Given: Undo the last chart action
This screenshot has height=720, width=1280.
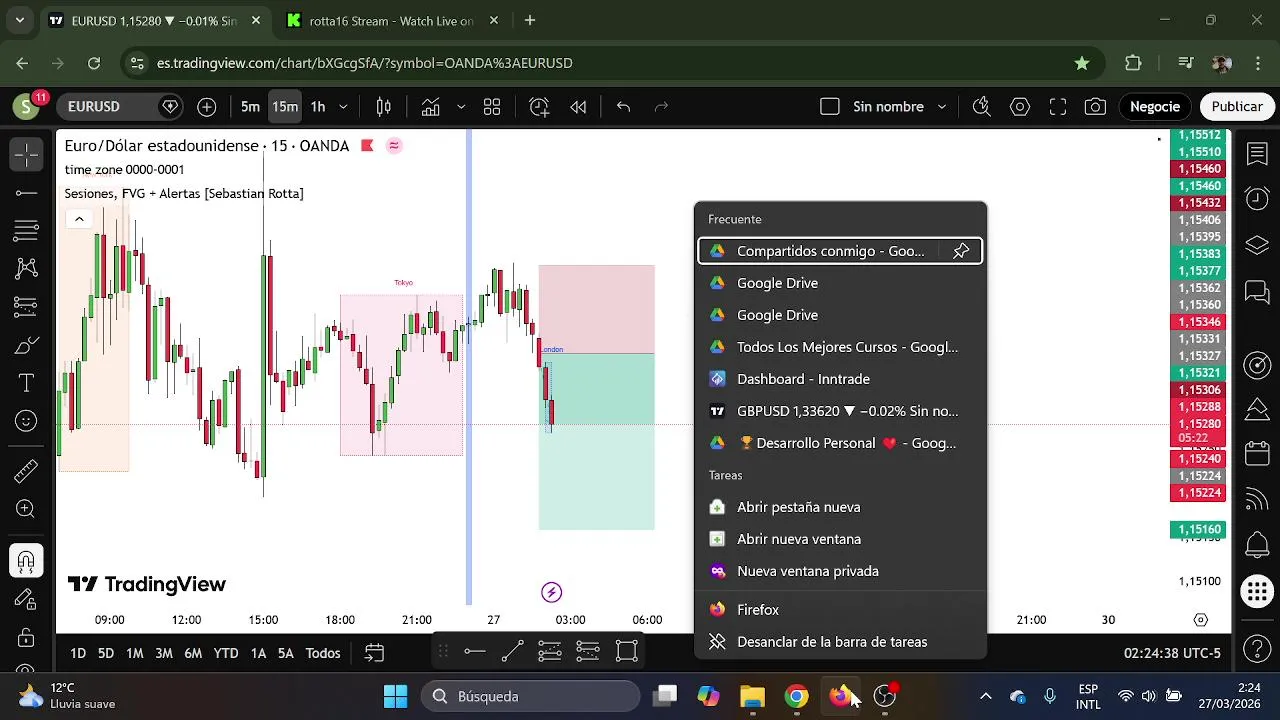Looking at the screenshot, I should (x=623, y=107).
